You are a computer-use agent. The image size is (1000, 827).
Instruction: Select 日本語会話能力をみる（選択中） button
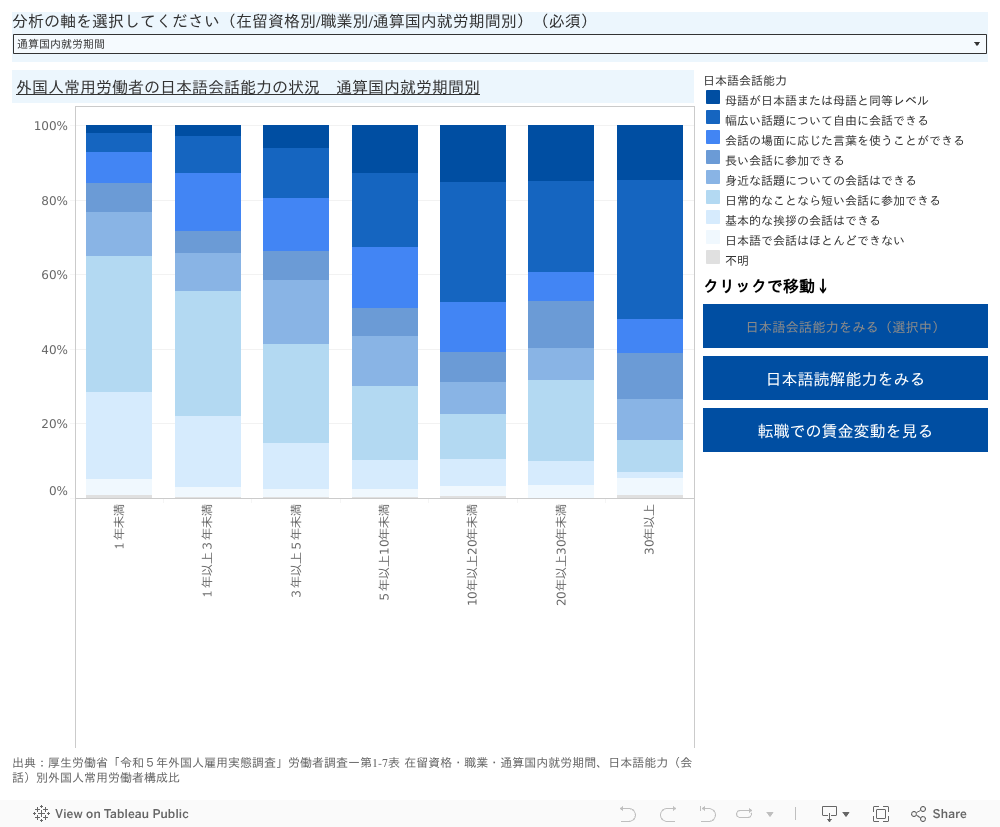[x=845, y=327]
